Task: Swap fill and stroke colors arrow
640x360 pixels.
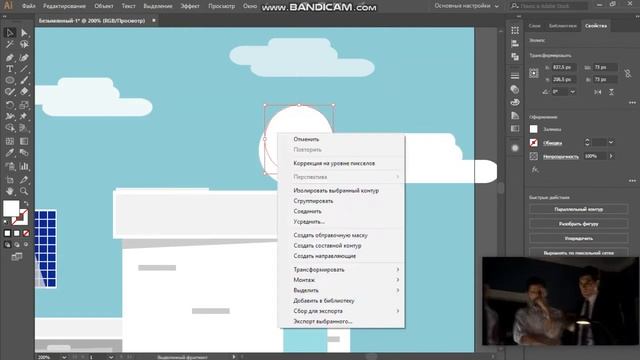Action: coord(27,203)
